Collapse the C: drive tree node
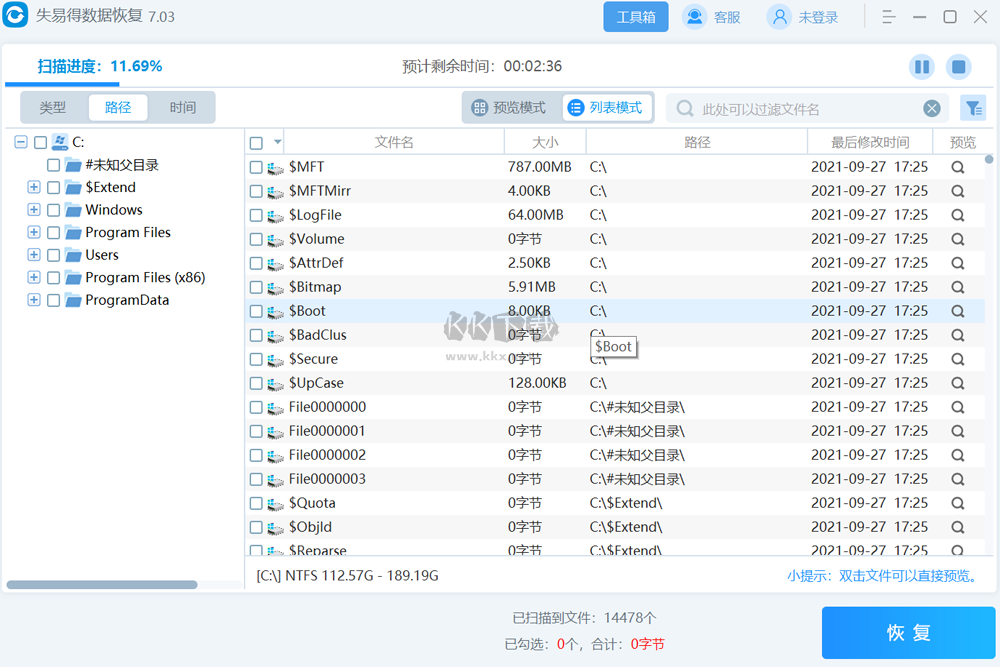Viewport: 1000px width, 667px height. click(x=21, y=142)
